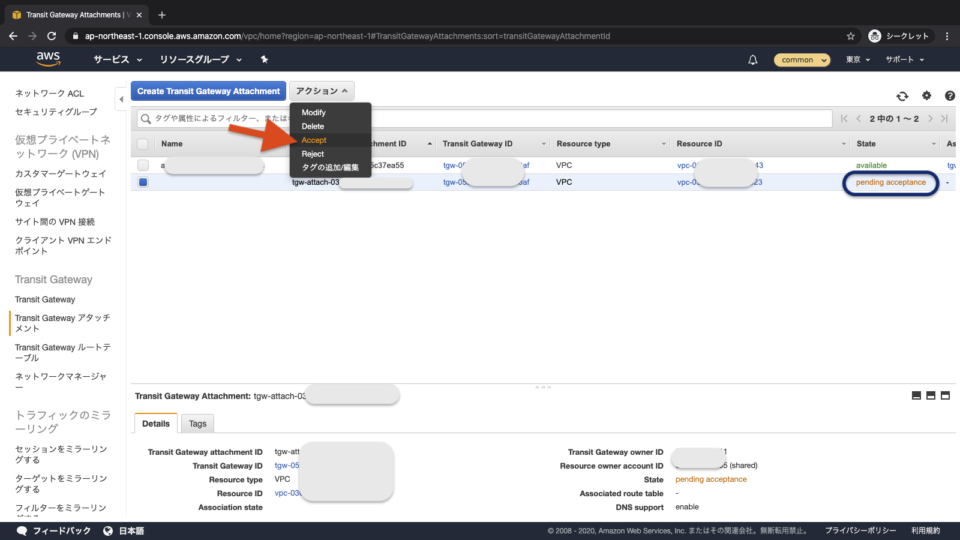
Task: Open the incognito profile indicator
Action: [900, 36]
